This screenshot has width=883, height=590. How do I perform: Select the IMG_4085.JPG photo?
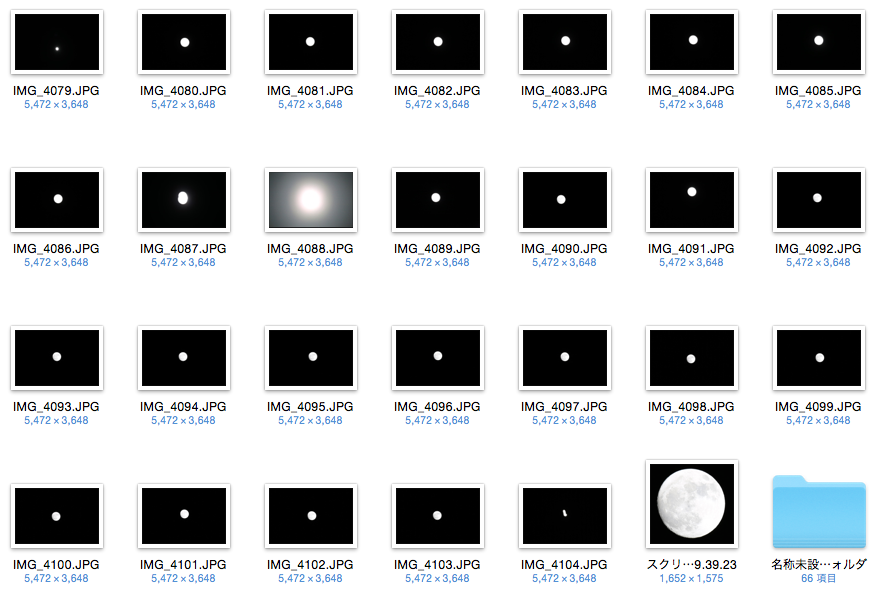pyautogui.click(x=819, y=42)
